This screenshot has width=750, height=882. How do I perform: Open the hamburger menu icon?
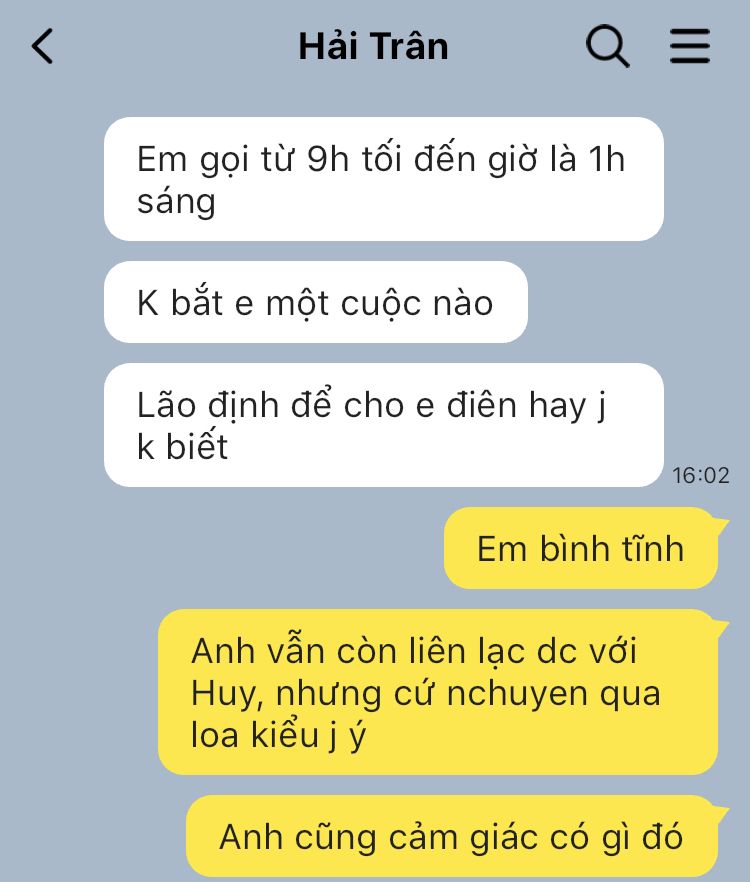pyautogui.click(x=690, y=46)
